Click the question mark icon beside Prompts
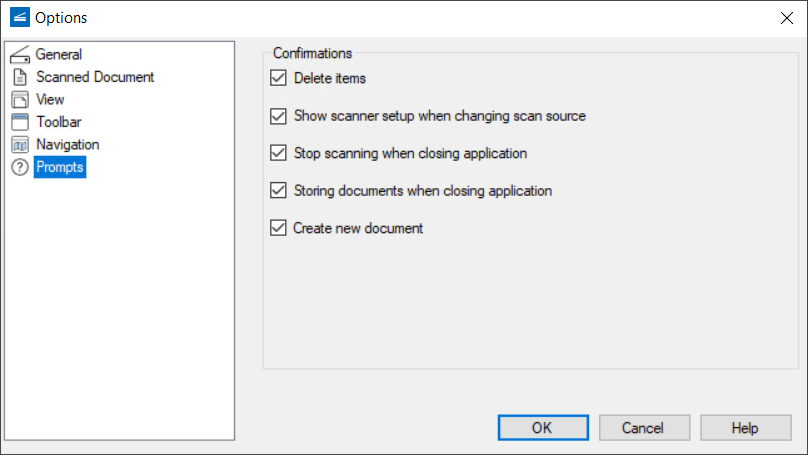Image resolution: width=808 pixels, height=455 pixels. pos(20,168)
